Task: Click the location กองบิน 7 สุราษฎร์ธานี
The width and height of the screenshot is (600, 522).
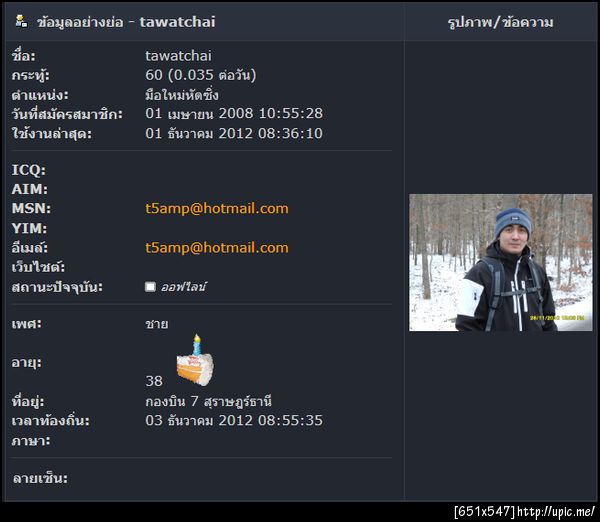Action: 209,401
